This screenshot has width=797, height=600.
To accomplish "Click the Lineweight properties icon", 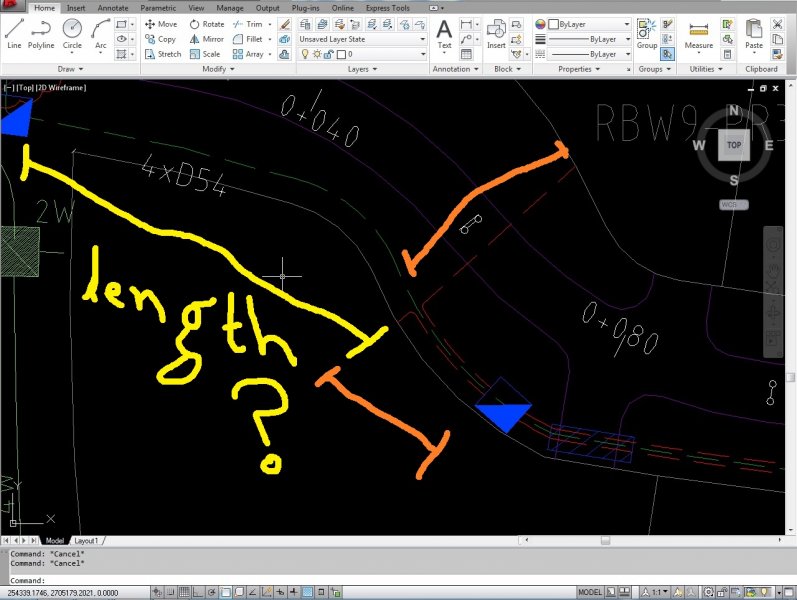I will 540,39.
